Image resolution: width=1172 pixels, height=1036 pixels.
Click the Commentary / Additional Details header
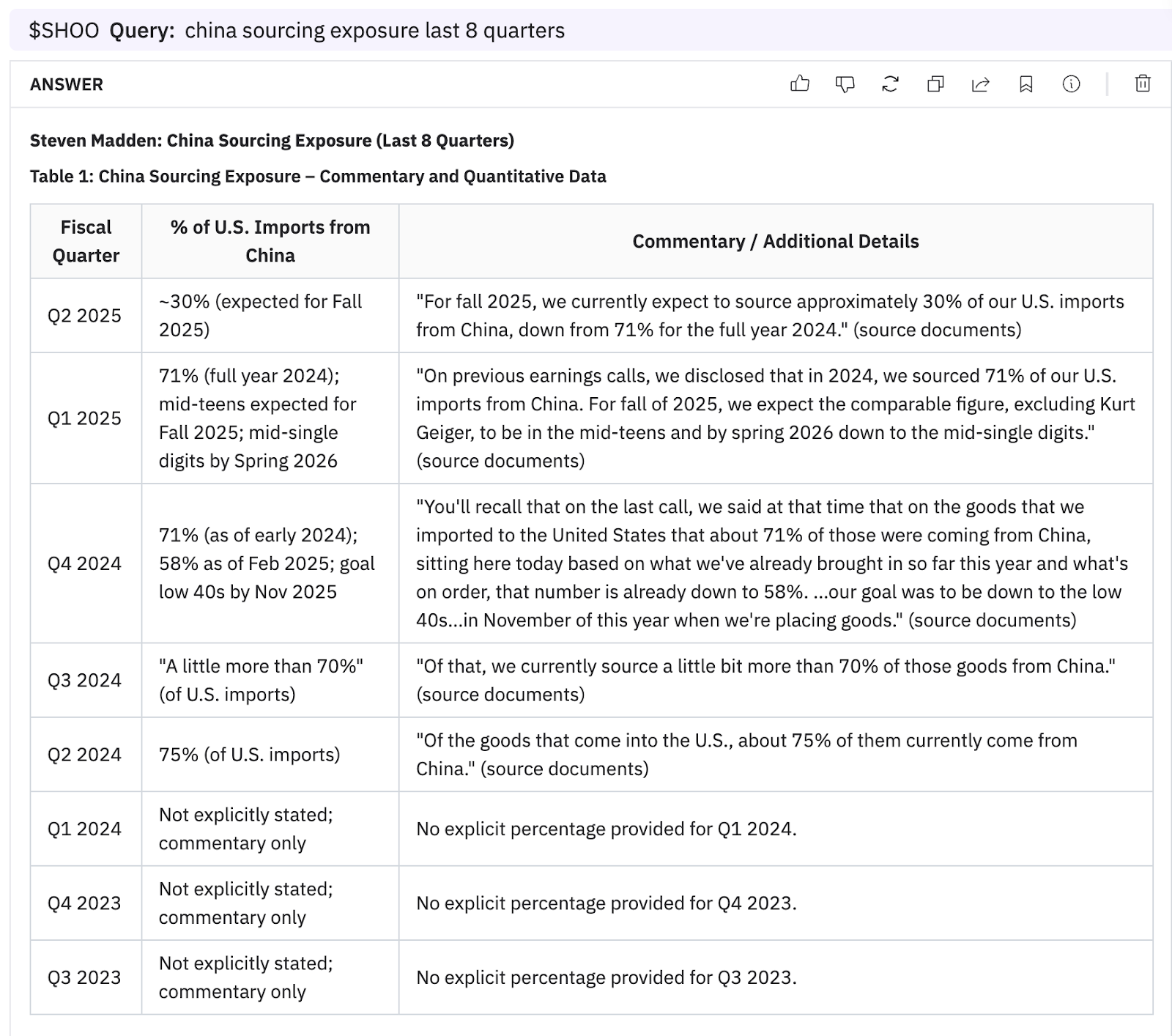coord(775,241)
